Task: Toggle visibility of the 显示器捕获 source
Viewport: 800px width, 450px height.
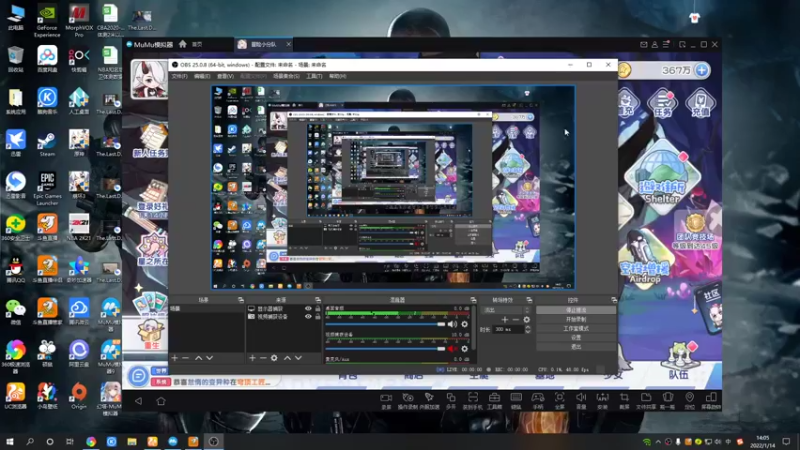Action: coord(308,309)
